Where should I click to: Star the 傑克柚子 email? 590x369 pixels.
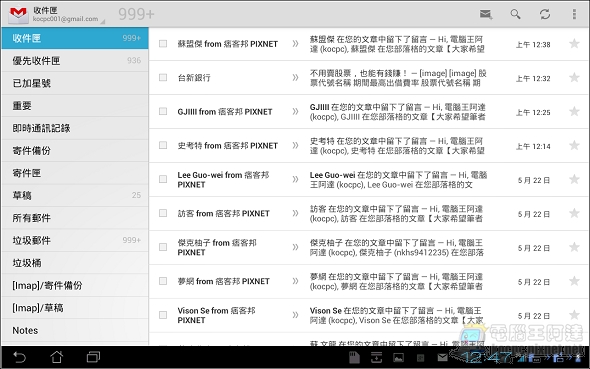[574, 247]
